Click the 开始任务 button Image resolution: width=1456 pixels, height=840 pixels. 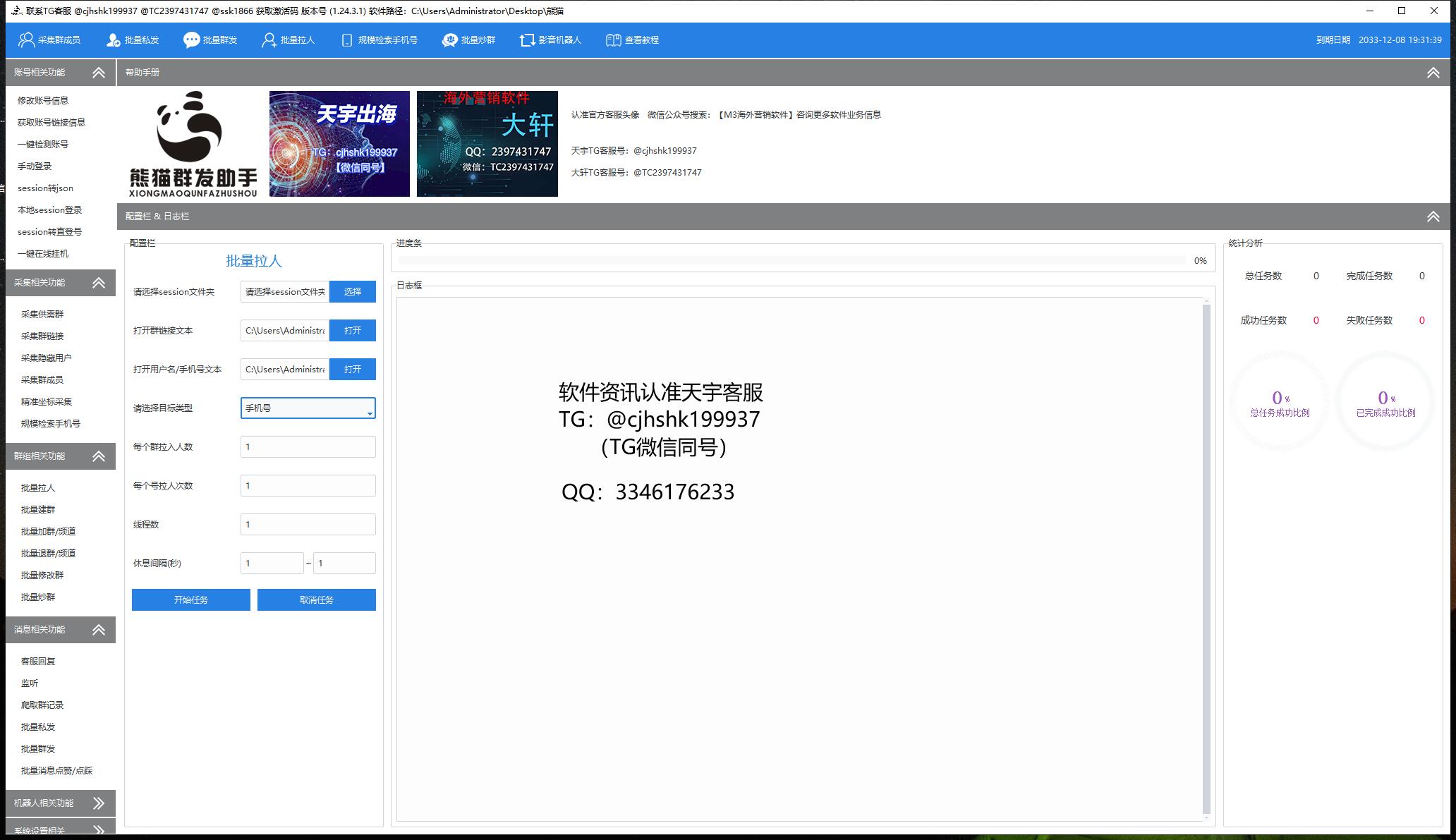pos(190,599)
